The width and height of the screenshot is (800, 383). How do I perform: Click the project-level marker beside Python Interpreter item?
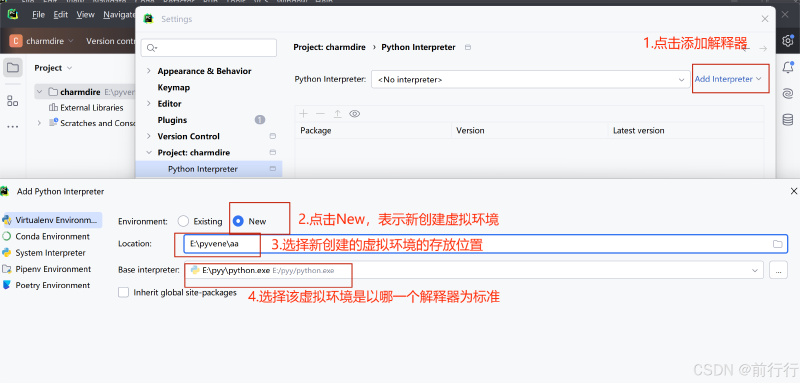point(272,169)
